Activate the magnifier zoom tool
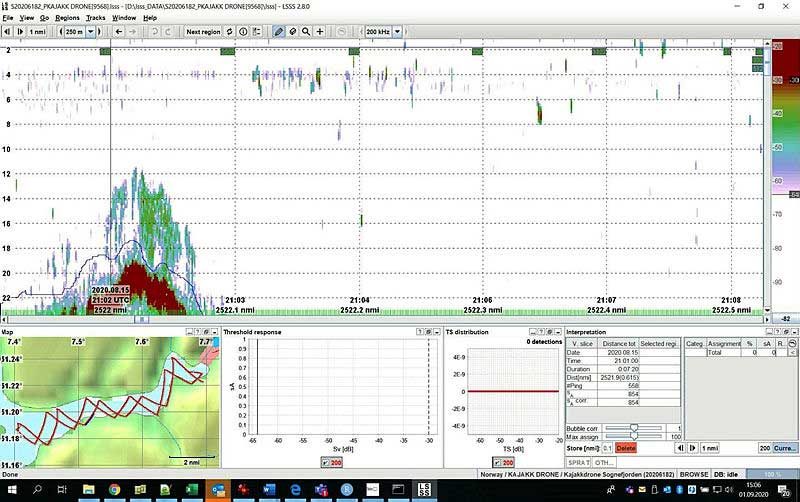800x502 pixels. click(x=306, y=32)
